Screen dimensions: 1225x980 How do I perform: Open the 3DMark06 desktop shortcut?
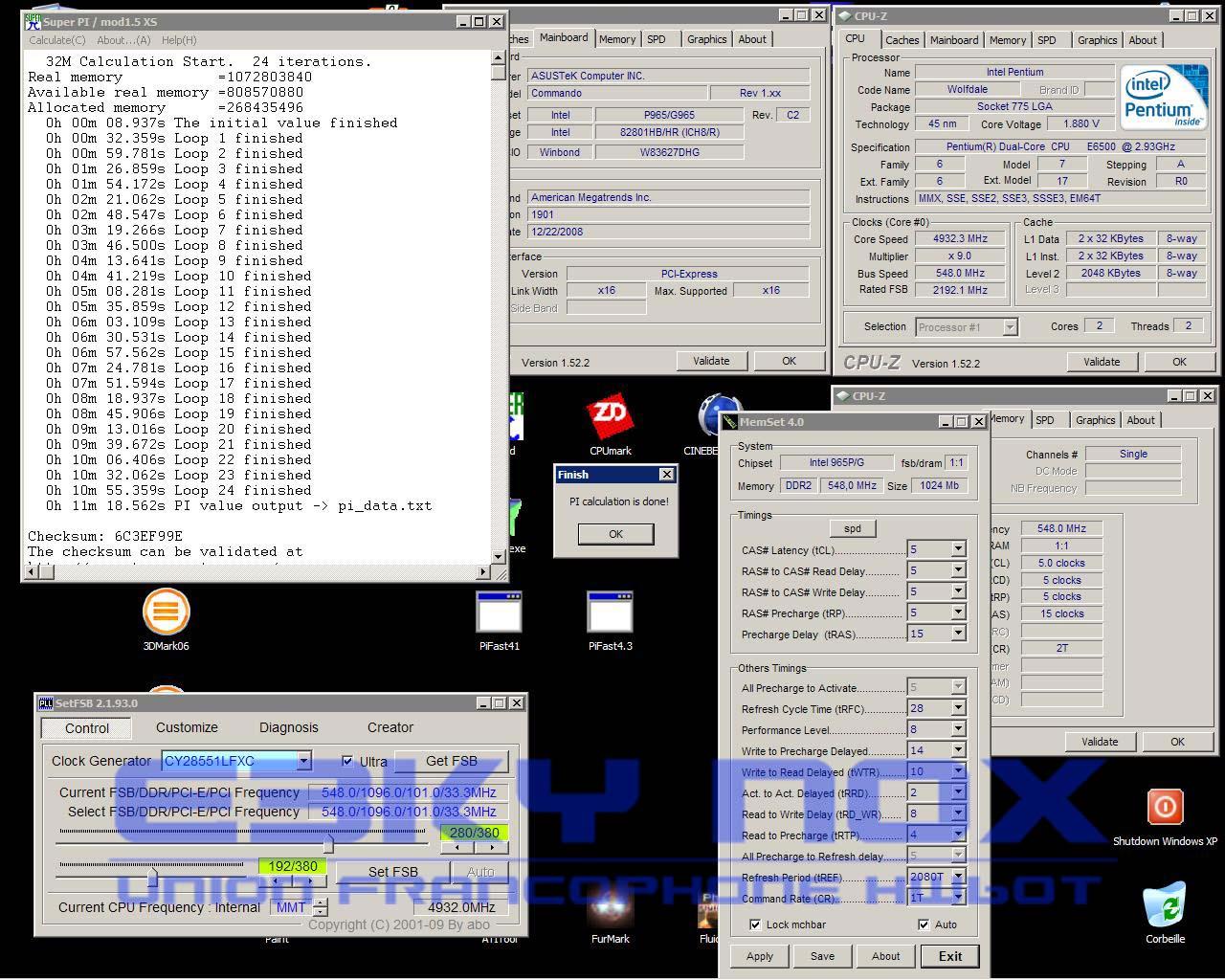tap(166, 619)
